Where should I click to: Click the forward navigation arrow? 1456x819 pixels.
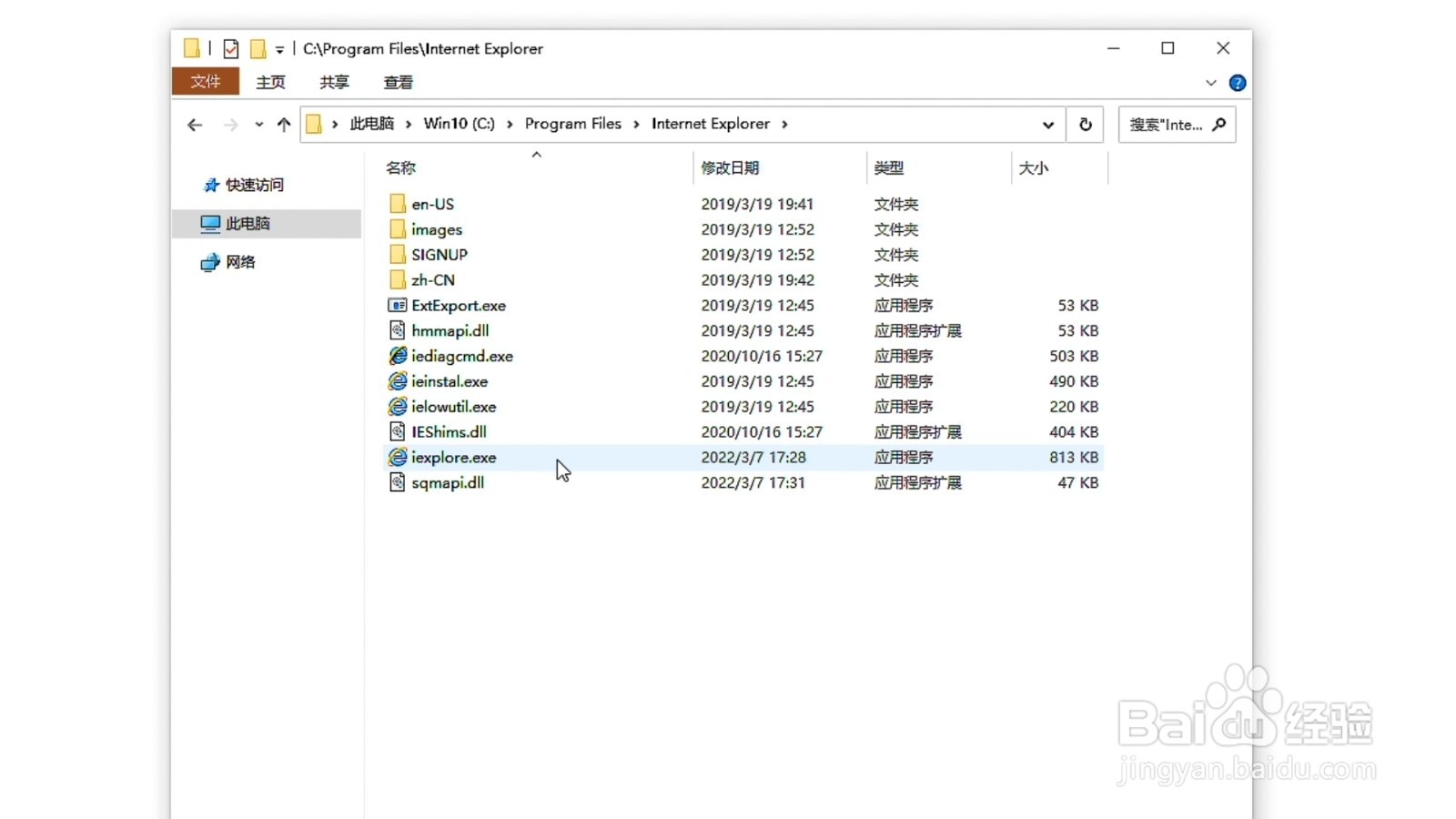(231, 125)
